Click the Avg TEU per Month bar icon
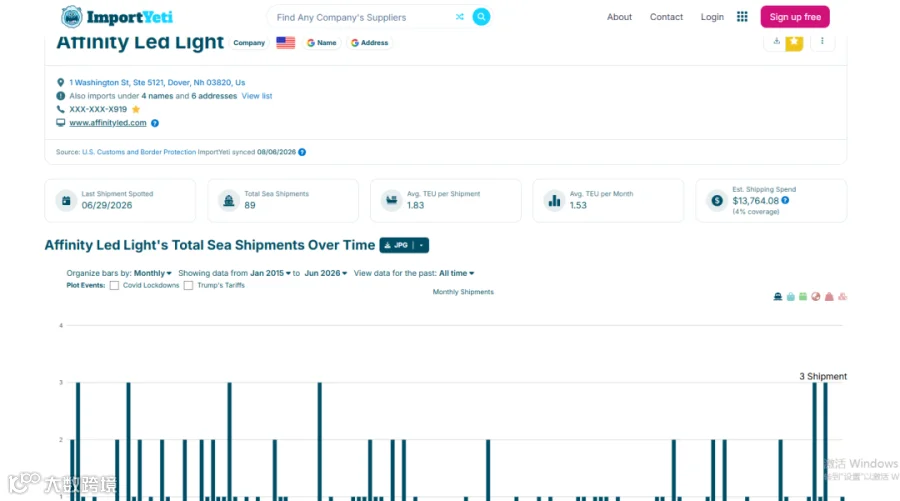Image resolution: width=900 pixels, height=501 pixels. tap(554, 200)
